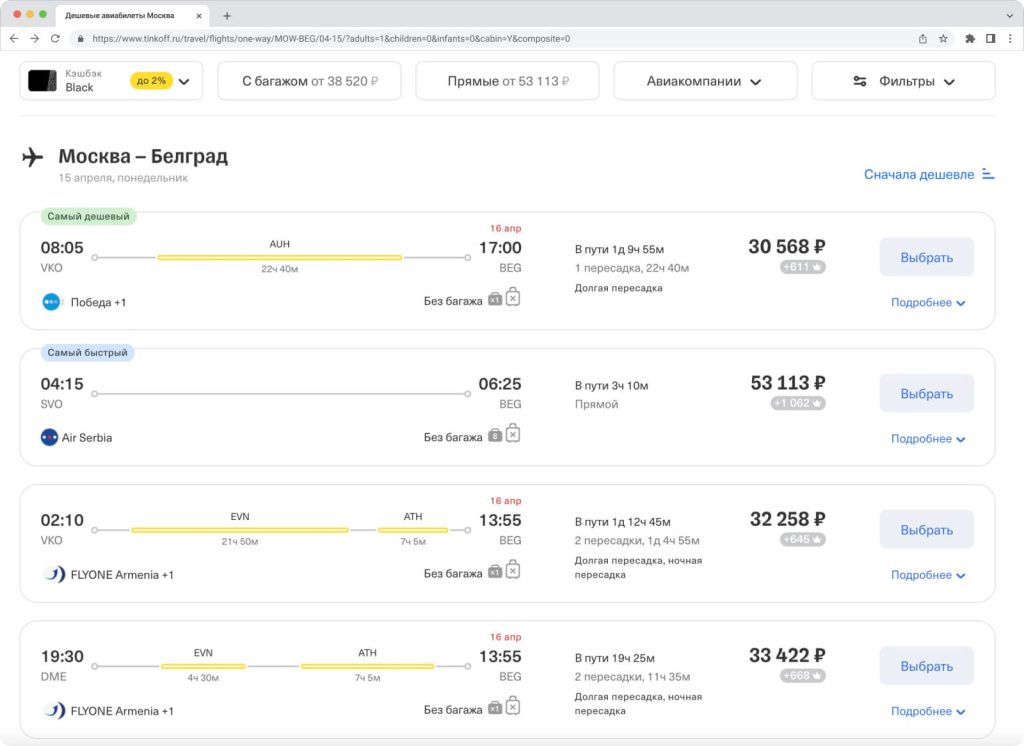This screenshot has height=746, width=1024.
Task: Close the Дешевые авиабилеты Москва tab
Action: pos(199,16)
